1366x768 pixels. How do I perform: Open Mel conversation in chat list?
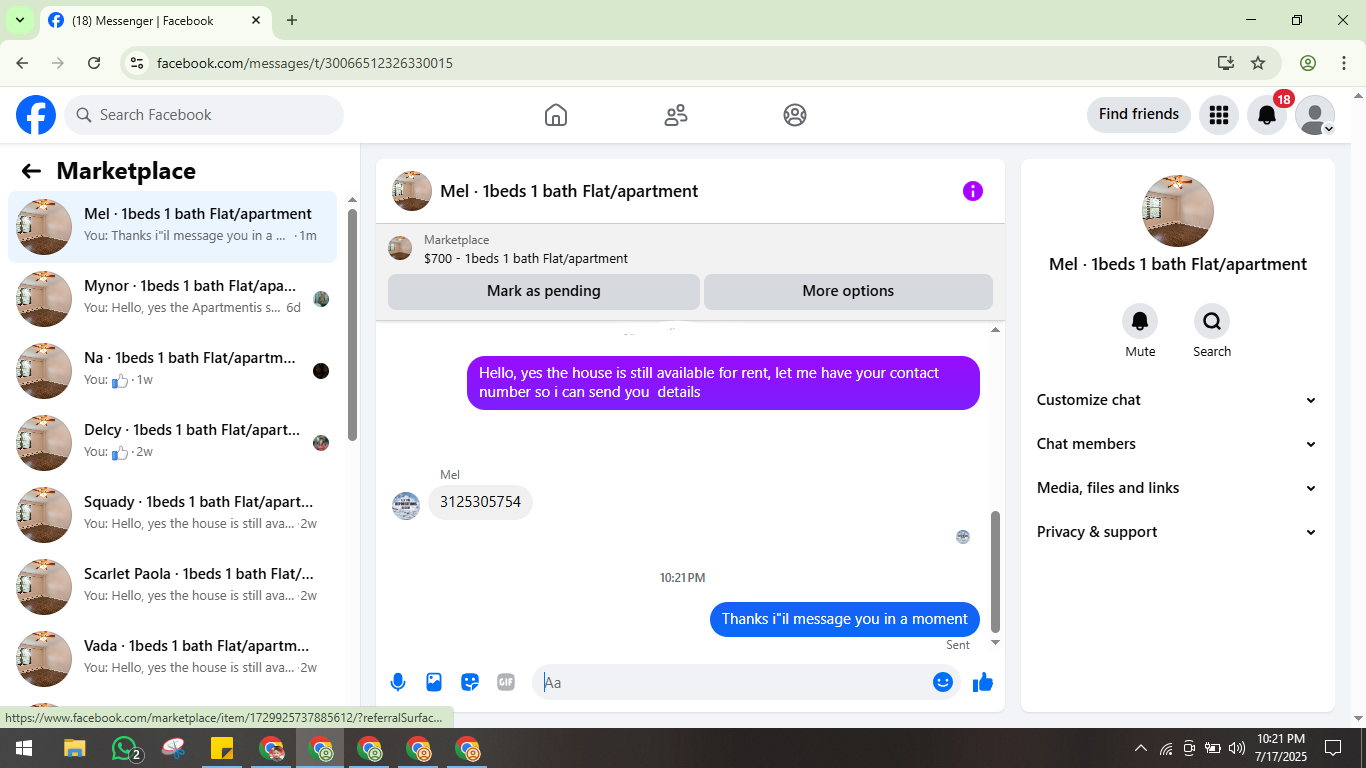[172, 227]
